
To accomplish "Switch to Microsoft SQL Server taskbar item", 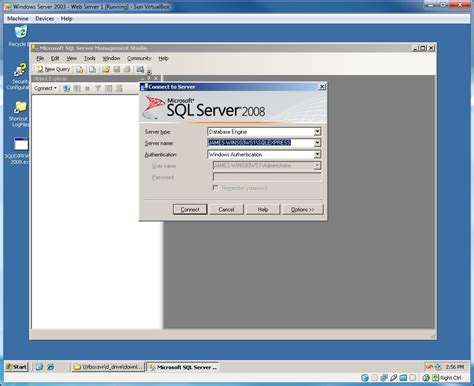I will [x=183, y=367].
